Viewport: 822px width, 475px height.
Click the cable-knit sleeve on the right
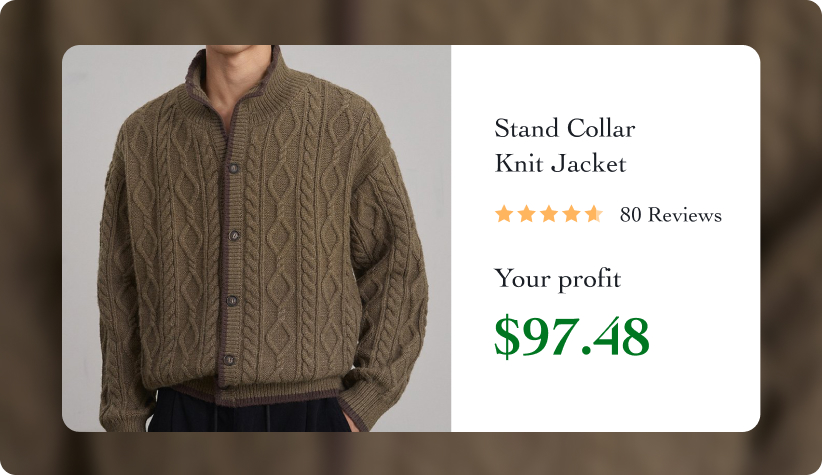pos(391,273)
